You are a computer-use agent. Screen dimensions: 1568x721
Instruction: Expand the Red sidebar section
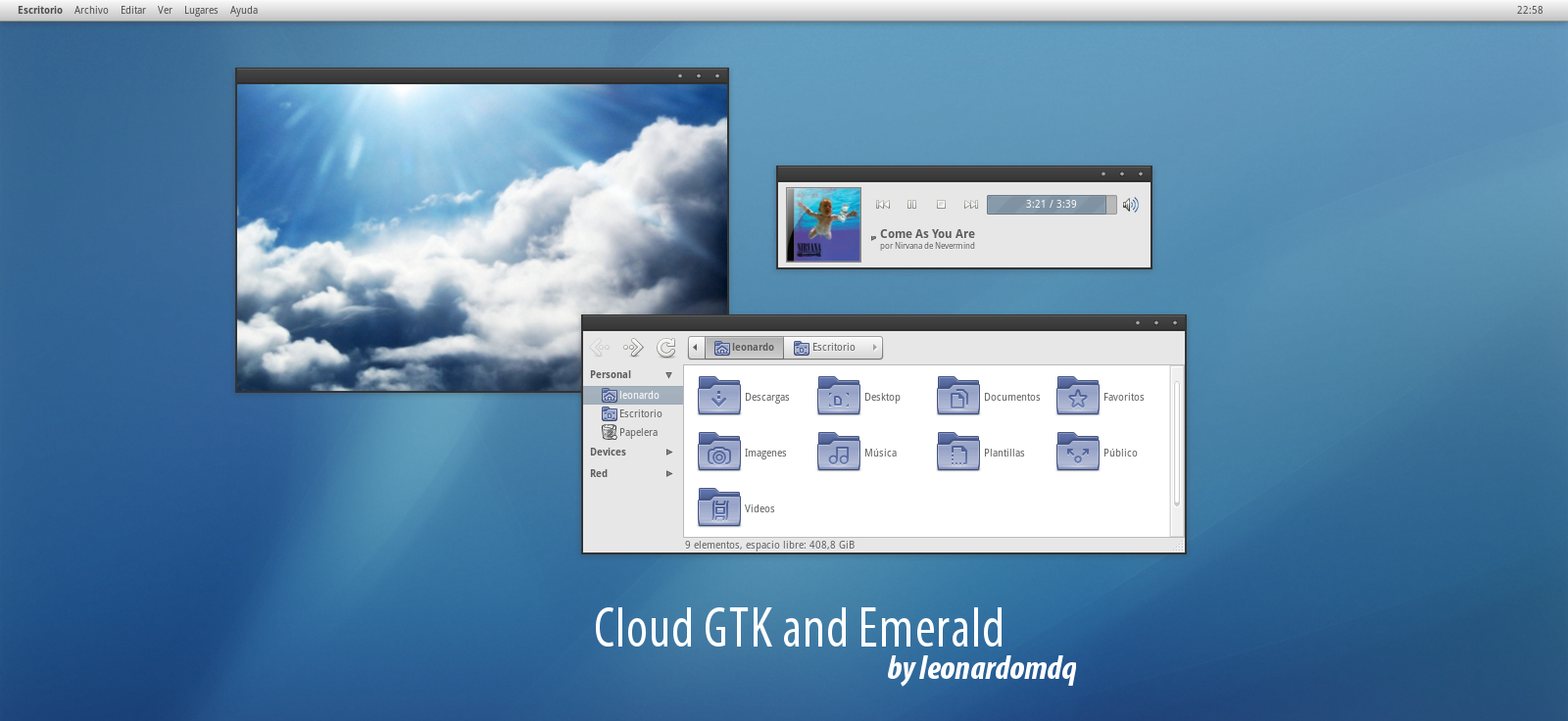(669, 474)
